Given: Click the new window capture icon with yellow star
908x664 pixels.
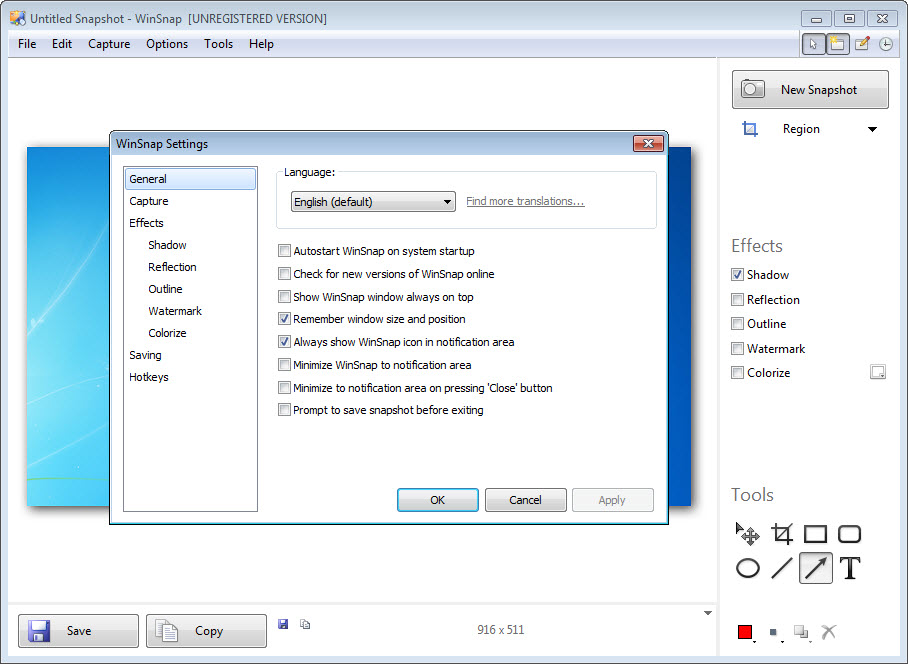Looking at the screenshot, I should (837, 44).
